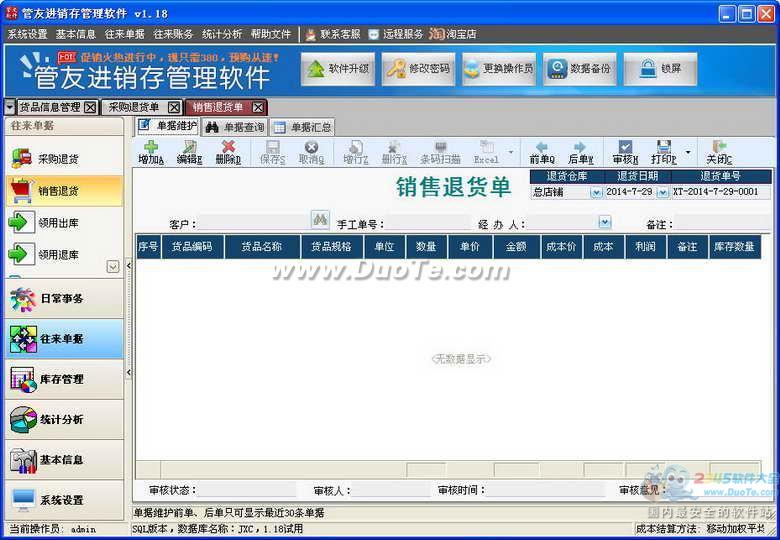
Task: Click the 增加A add toolbar icon
Action: [x=151, y=152]
